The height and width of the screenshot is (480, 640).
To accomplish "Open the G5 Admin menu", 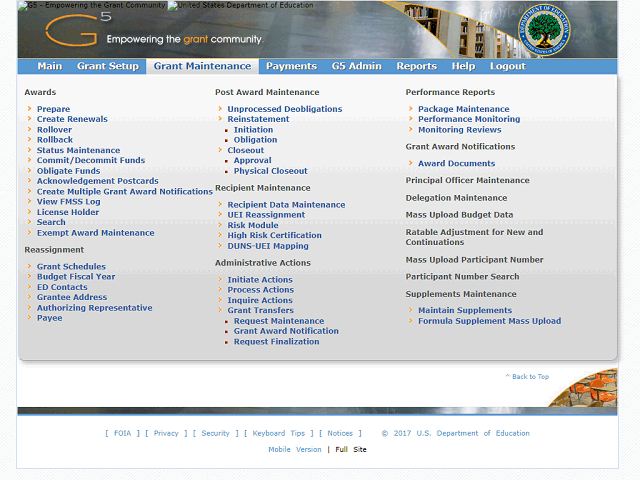I will (356, 66).
